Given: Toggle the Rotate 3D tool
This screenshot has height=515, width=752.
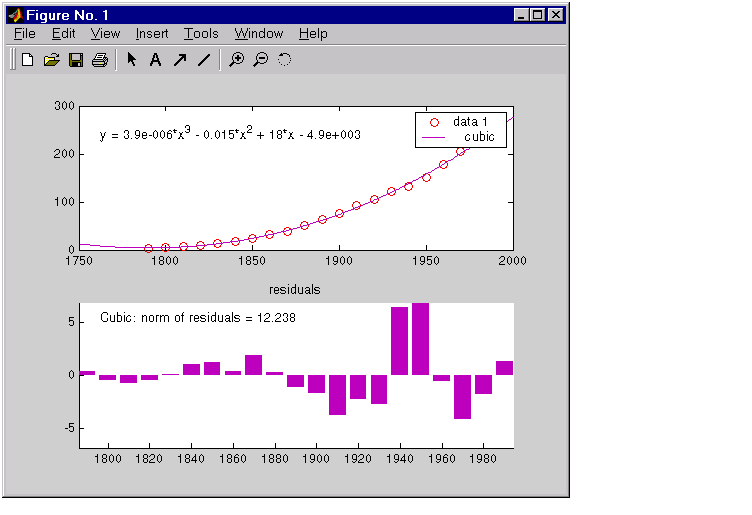Looking at the screenshot, I should pyautogui.click(x=284, y=60).
